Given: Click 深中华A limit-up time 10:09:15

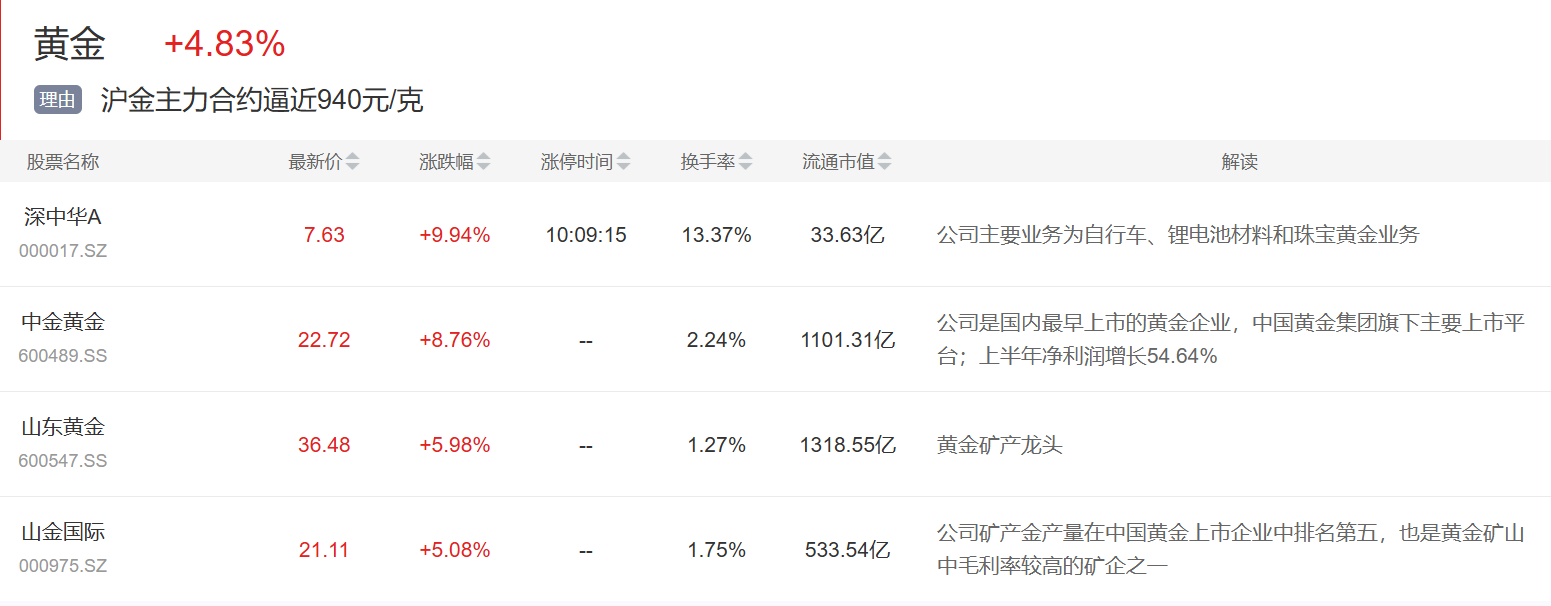Looking at the screenshot, I should pyautogui.click(x=586, y=235).
